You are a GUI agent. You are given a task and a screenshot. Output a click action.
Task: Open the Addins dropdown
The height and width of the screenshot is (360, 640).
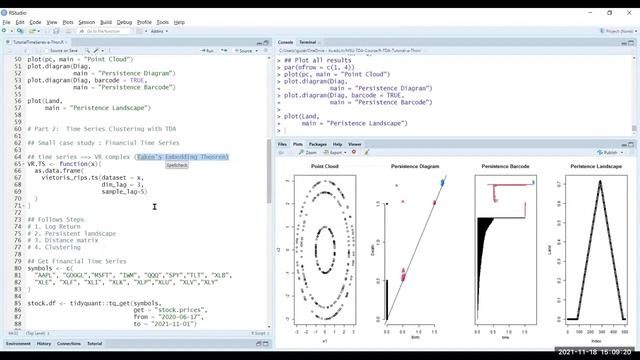159,31
